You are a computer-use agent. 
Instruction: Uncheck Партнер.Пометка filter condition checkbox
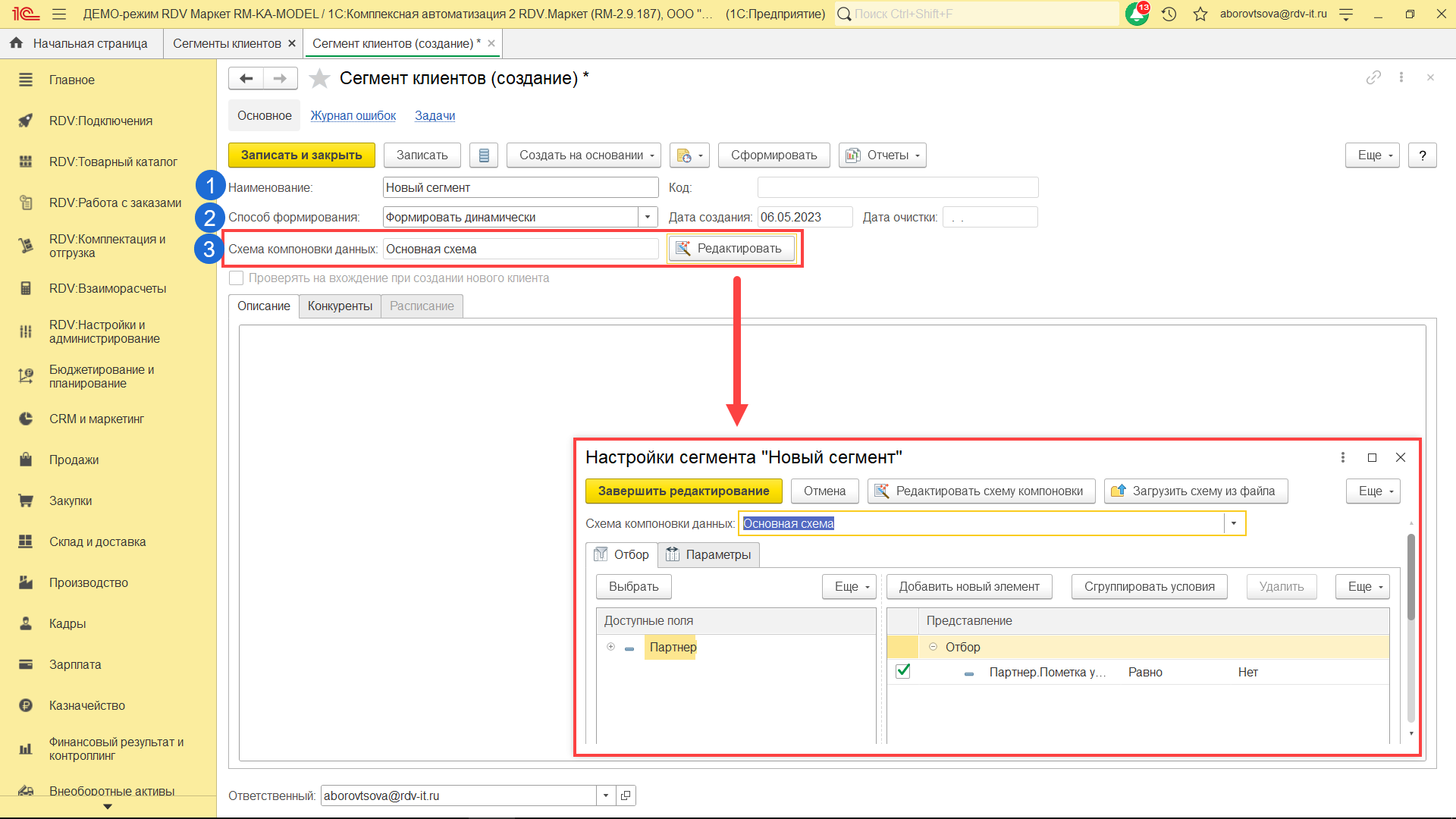(902, 671)
